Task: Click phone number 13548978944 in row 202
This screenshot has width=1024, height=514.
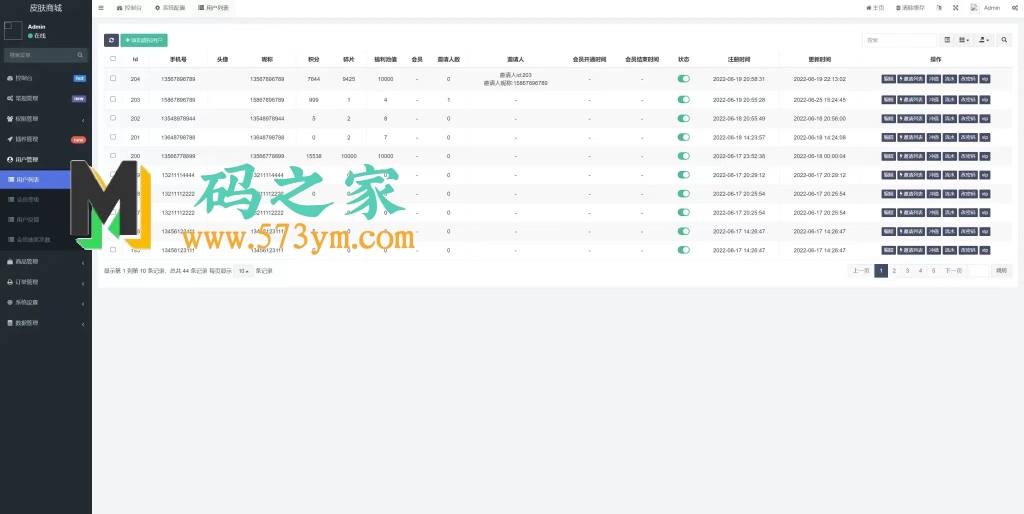Action: [x=178, y=119]
